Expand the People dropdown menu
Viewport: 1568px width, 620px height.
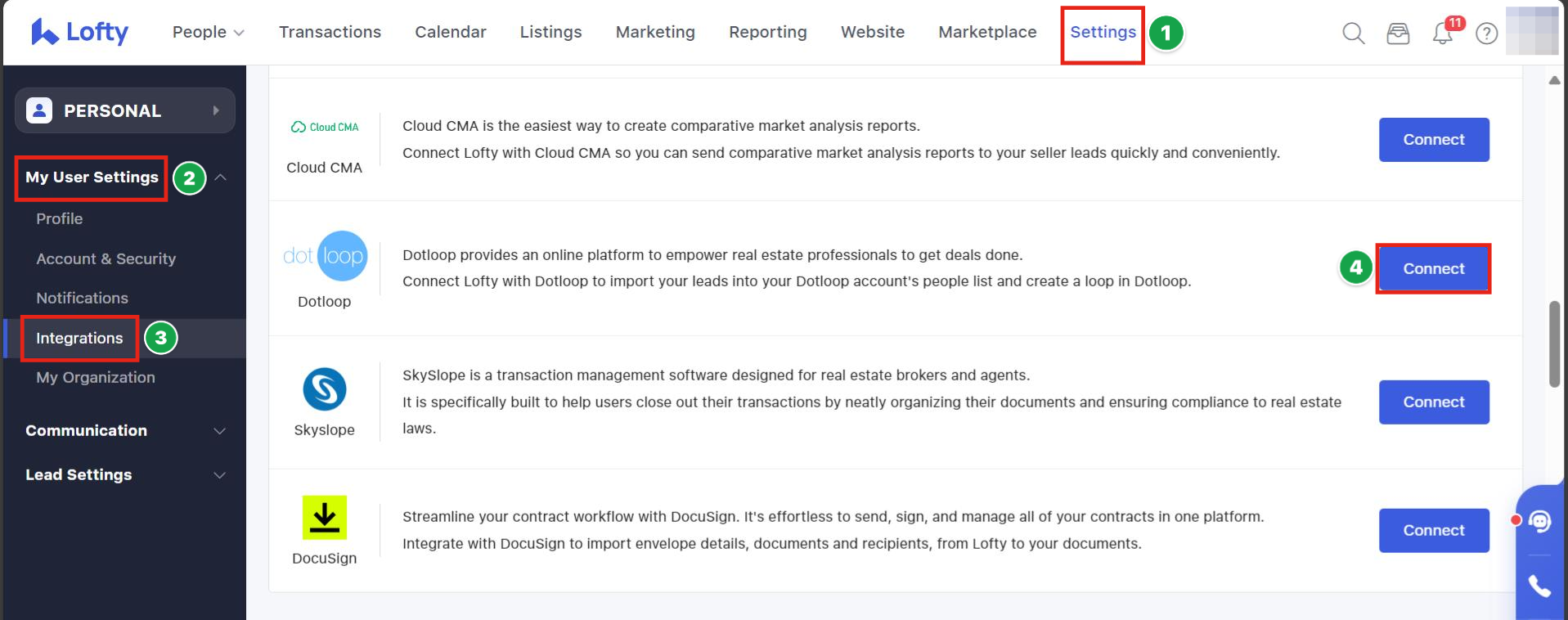point(208,32)
